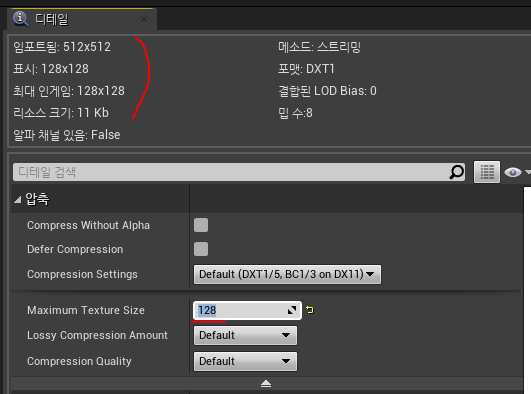Screen dimensions: 531x394
Task: Click the Compression Settings label
Action: click(x=82, y=274)
